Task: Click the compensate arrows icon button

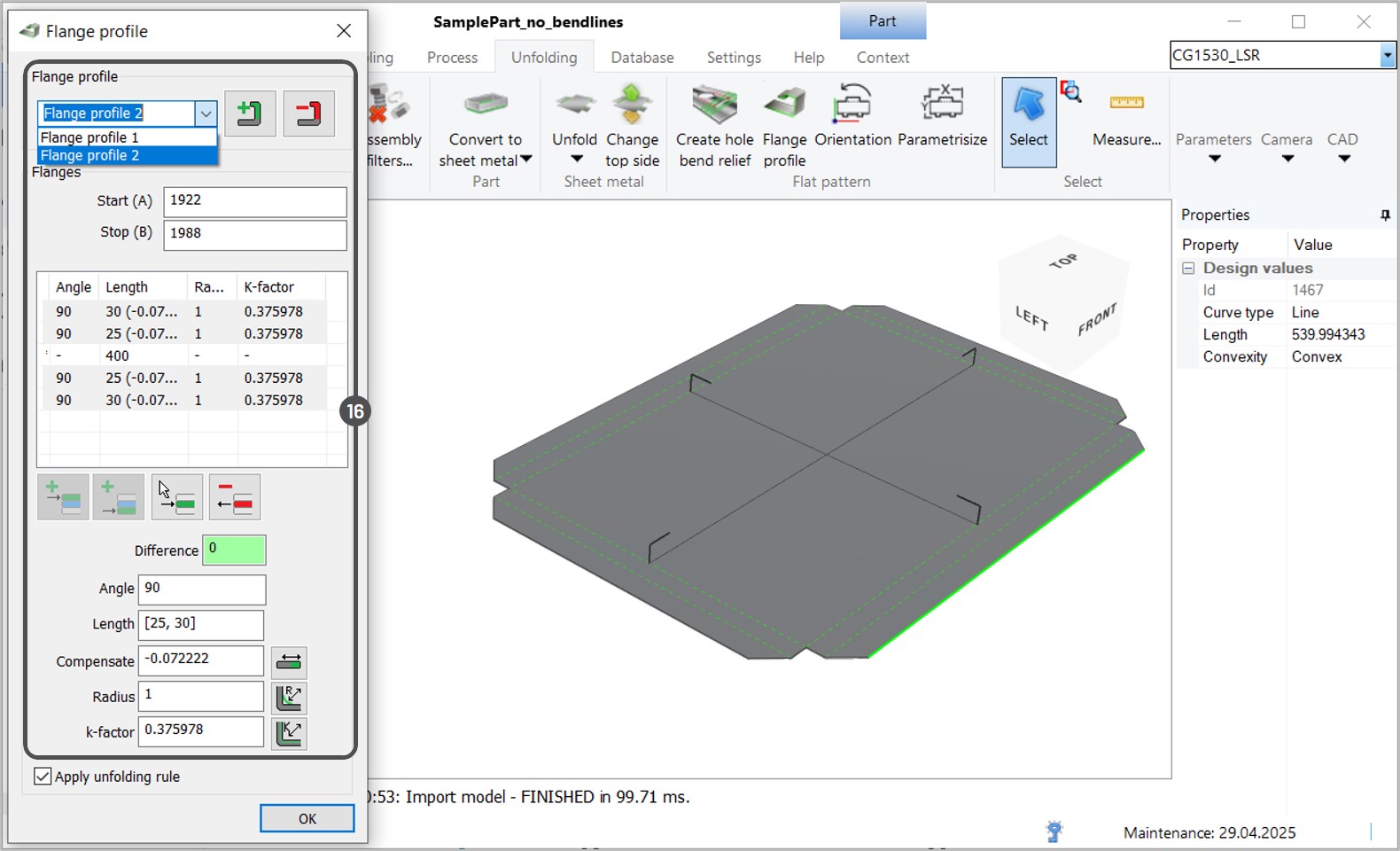Action: pyautogui.click(x=289, y=661)
